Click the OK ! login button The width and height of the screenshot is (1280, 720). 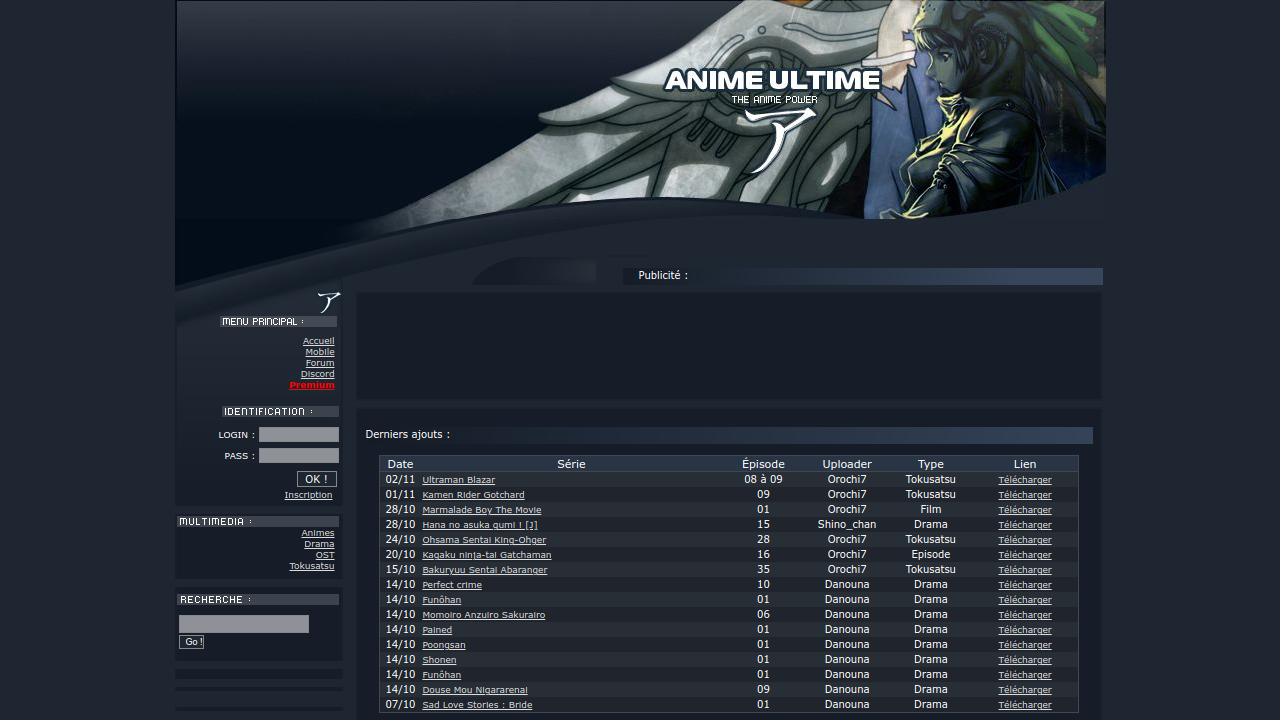click(x=317, y=479)
